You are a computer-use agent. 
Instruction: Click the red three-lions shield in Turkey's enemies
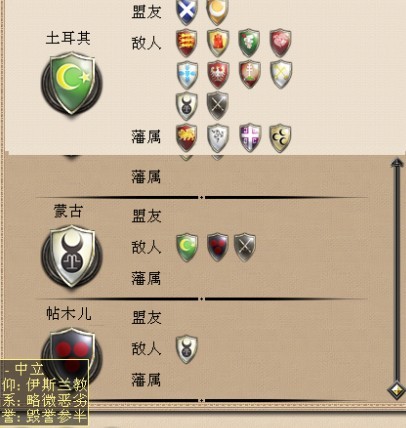(x=187, y=43)
